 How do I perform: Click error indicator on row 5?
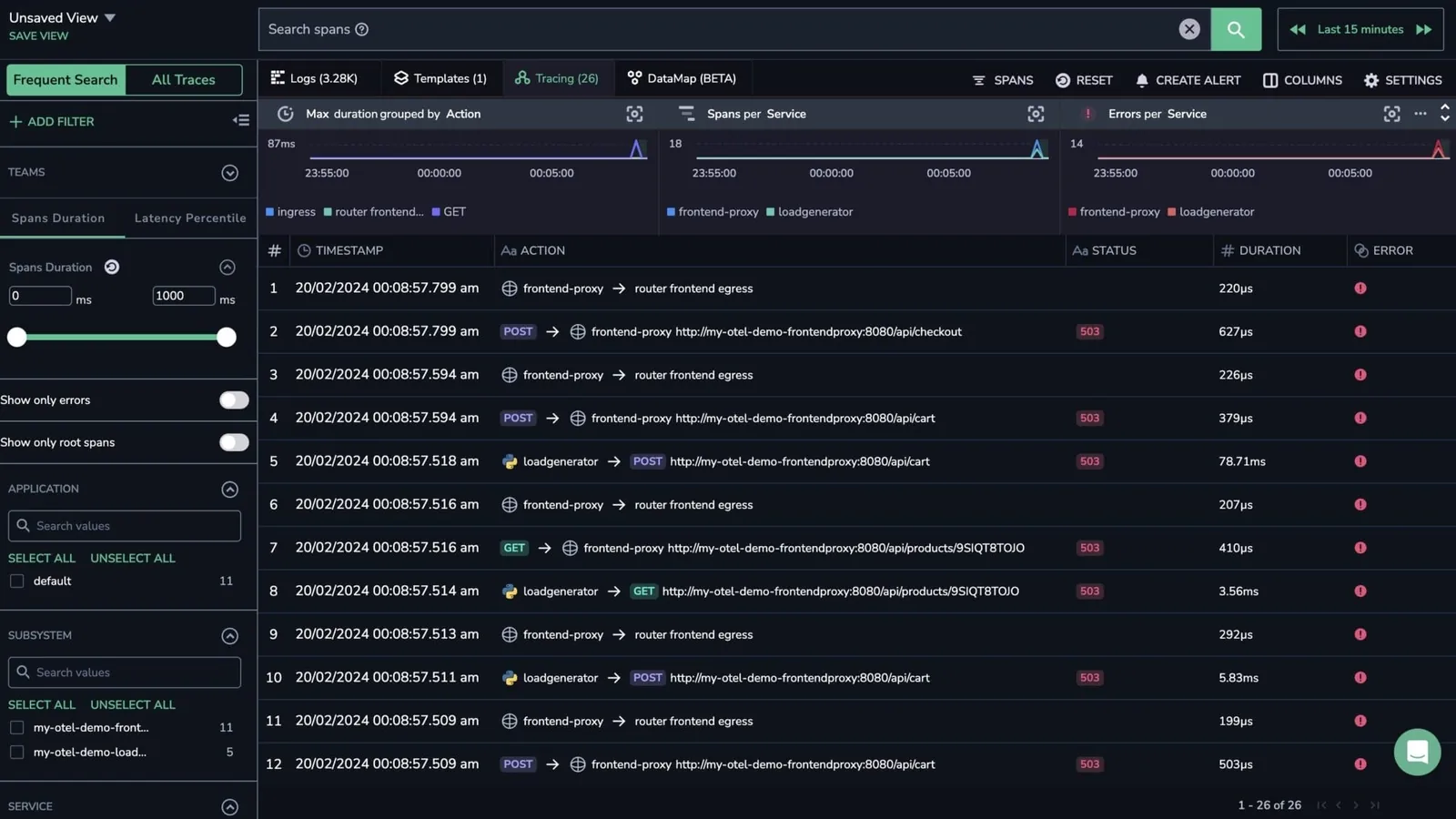point(1360,461)
